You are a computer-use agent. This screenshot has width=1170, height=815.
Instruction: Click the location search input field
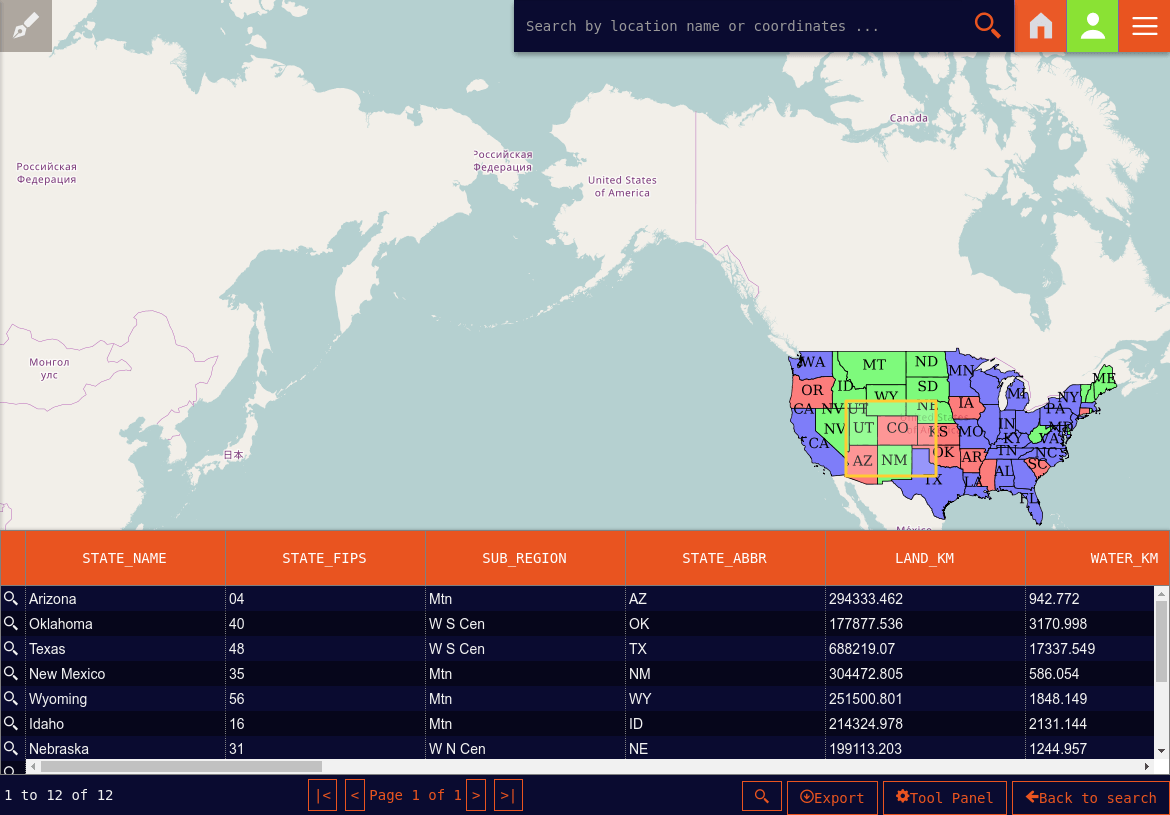pyautogui.click(x=740, y=26)
